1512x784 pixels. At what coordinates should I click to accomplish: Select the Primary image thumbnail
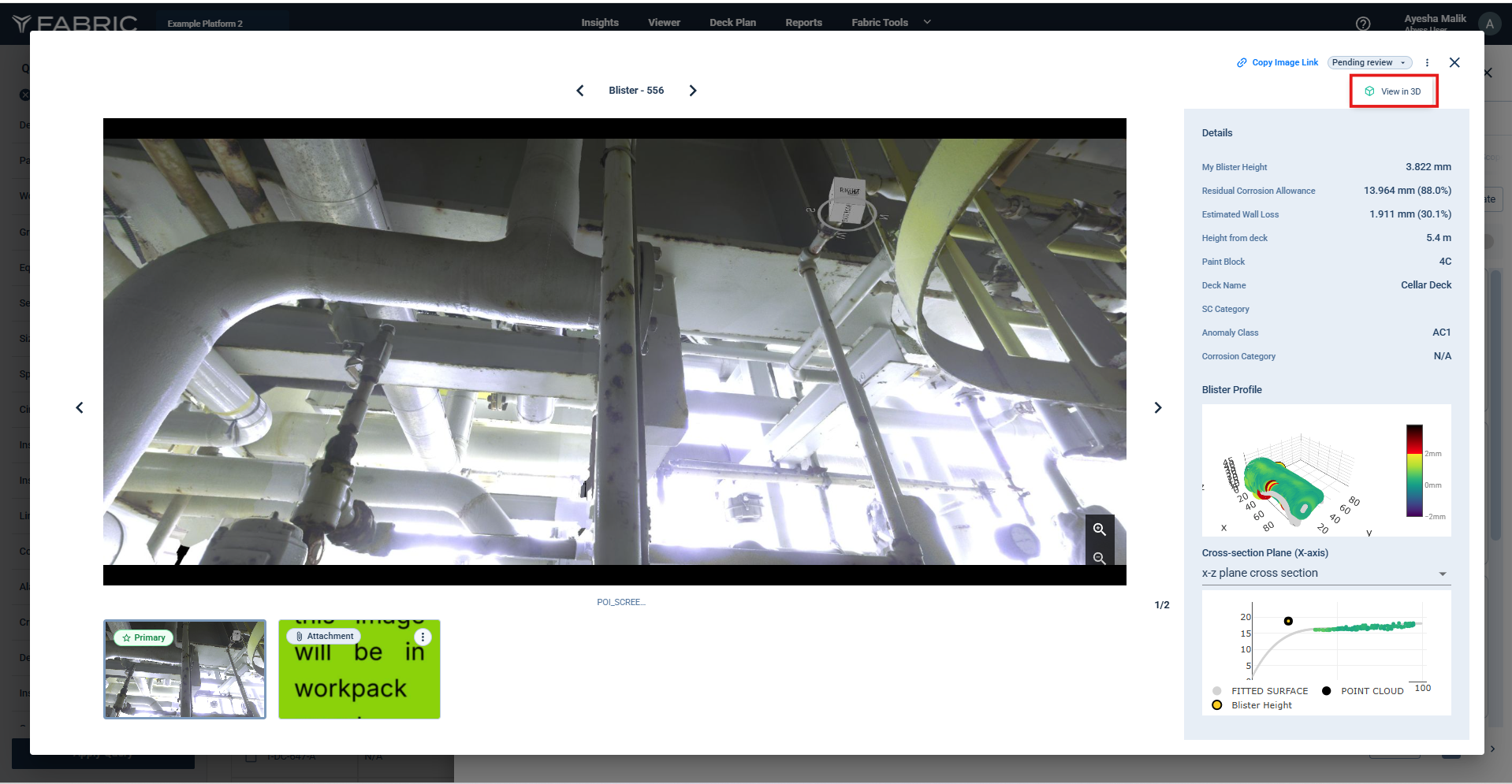[x=185, y=670]
